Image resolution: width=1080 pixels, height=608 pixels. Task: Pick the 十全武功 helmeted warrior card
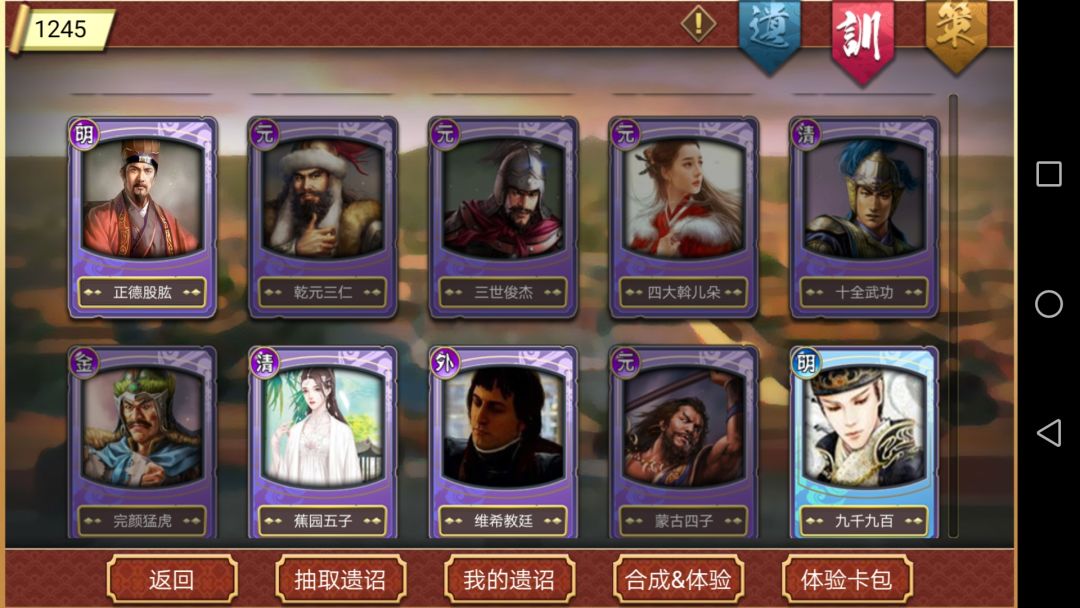click(864, 217)
